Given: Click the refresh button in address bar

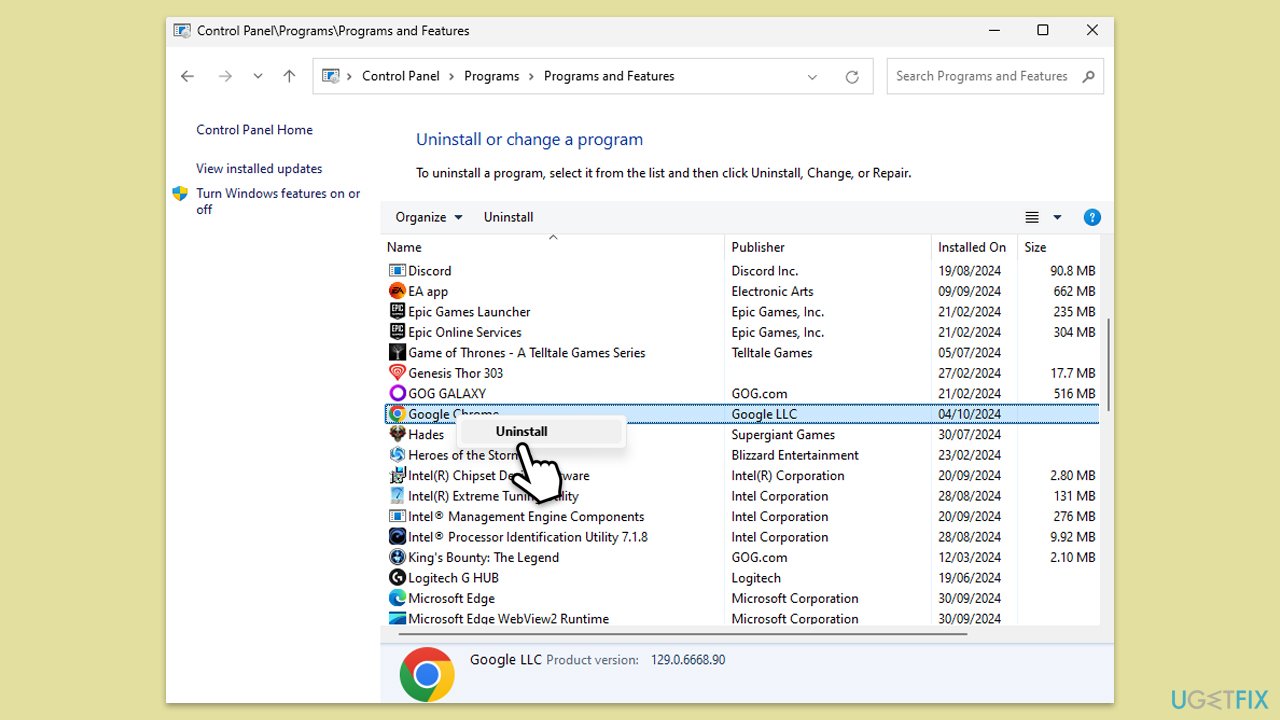Looking at the screenshot, I should [x=852, y=76].
